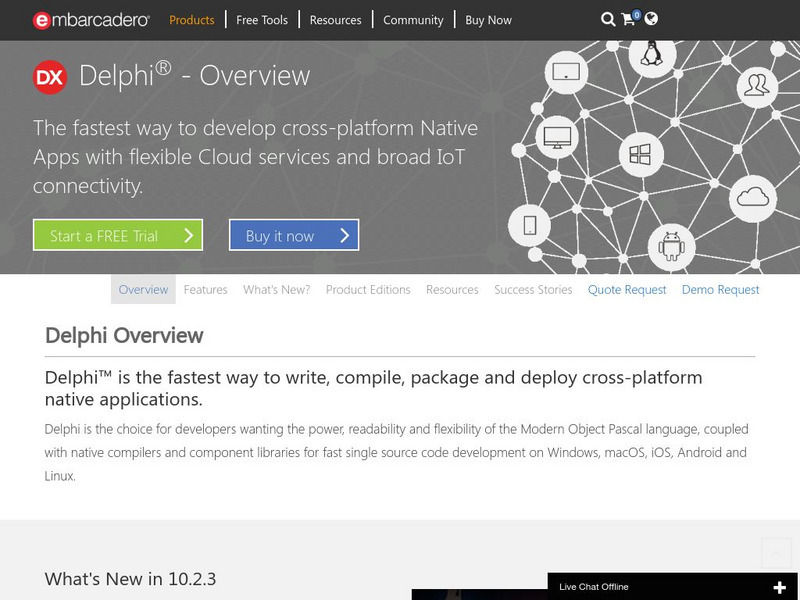Click the cart item count badge

click(x=637, y=14)
